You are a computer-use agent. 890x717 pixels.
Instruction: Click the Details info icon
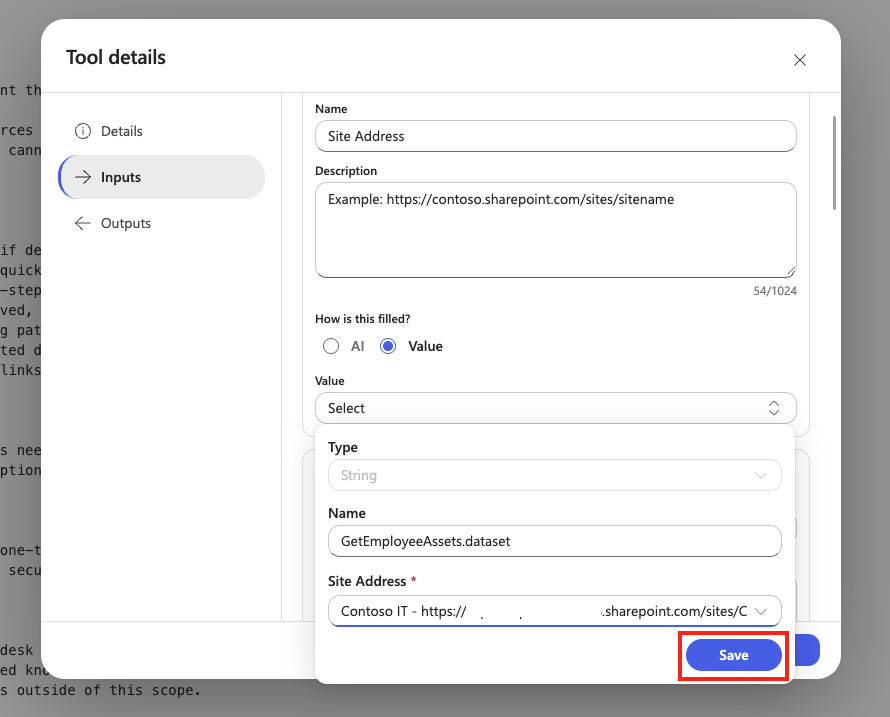coord(83,131)
